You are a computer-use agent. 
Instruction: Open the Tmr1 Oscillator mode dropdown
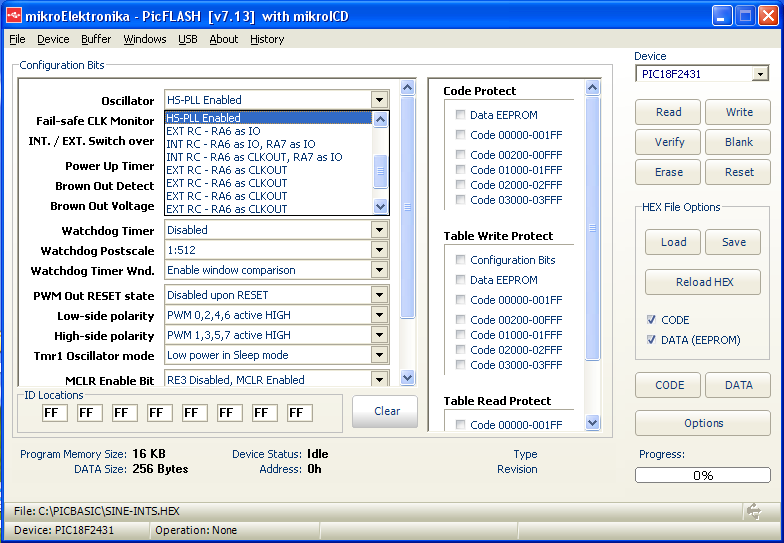coord(379,355)
